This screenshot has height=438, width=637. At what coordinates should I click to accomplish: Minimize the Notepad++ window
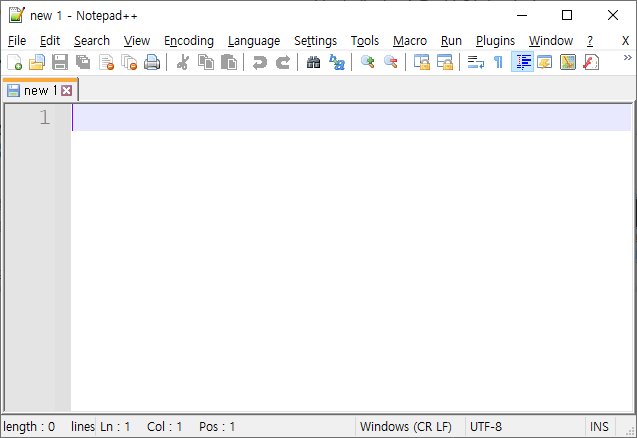[x=522, y=15]
